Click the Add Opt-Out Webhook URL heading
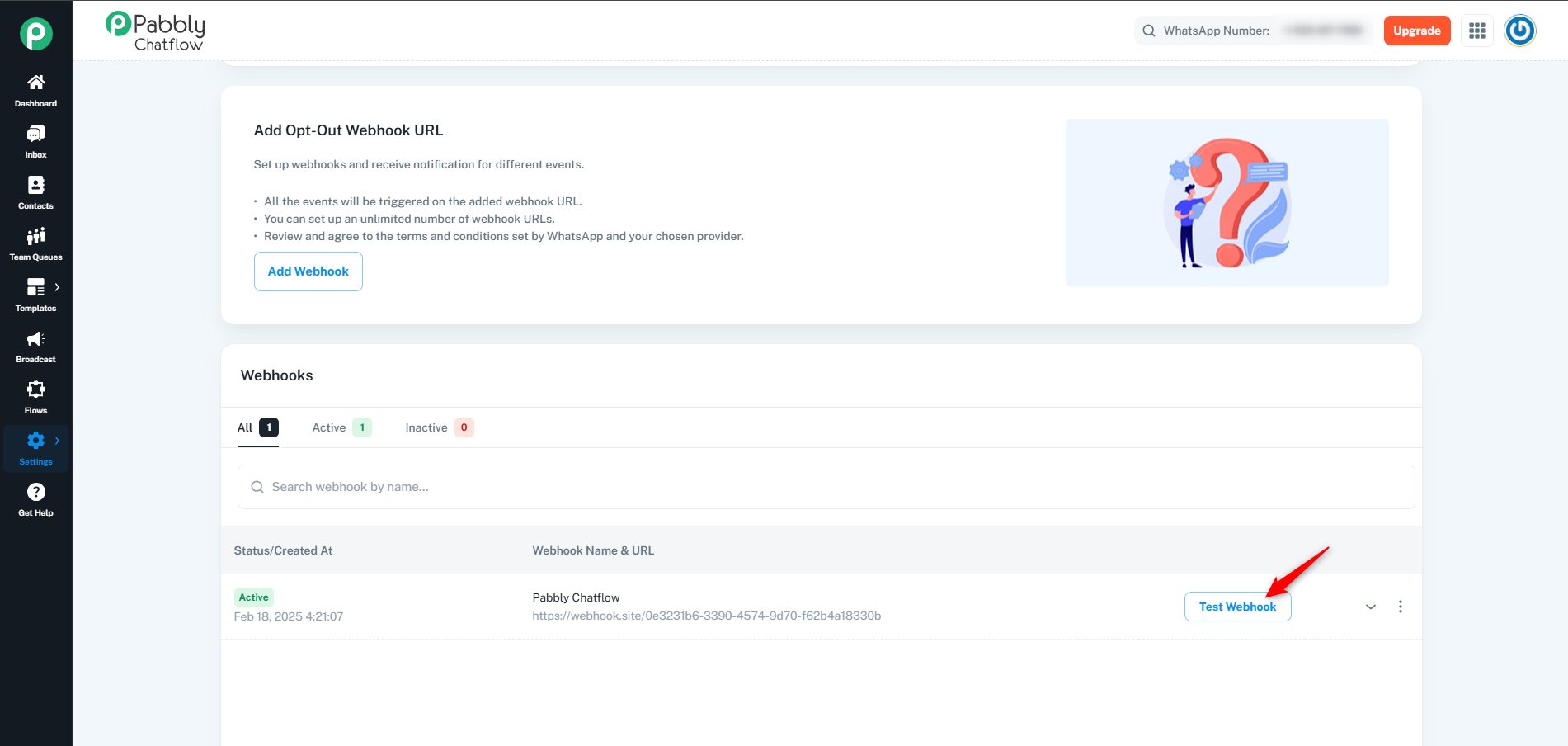 click(348, 130)
